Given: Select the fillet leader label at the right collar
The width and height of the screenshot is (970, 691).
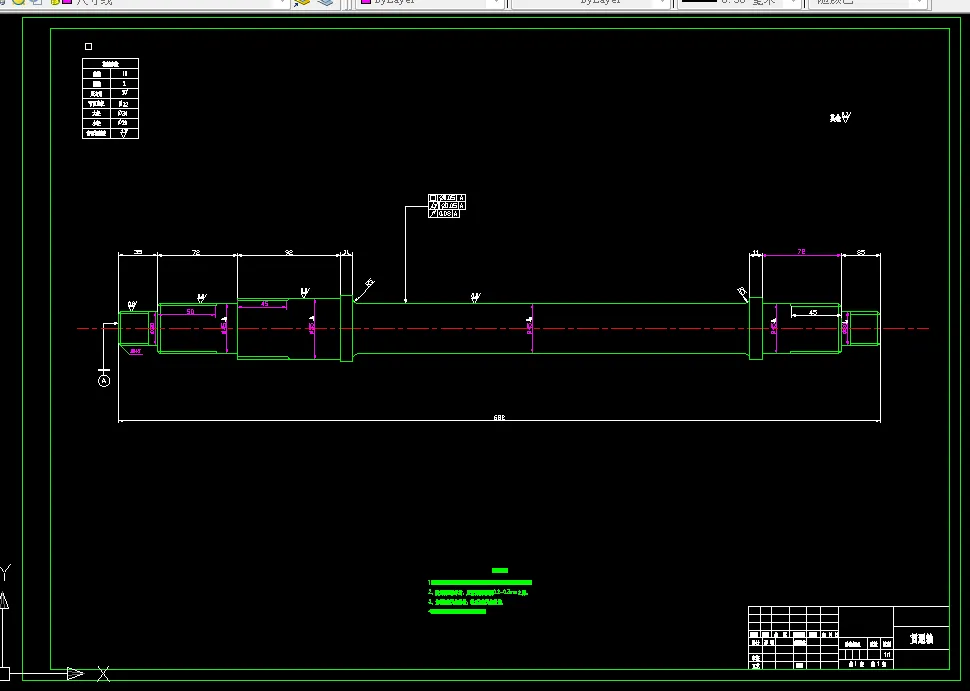Looking at the screenshot, I should (742, 291).
